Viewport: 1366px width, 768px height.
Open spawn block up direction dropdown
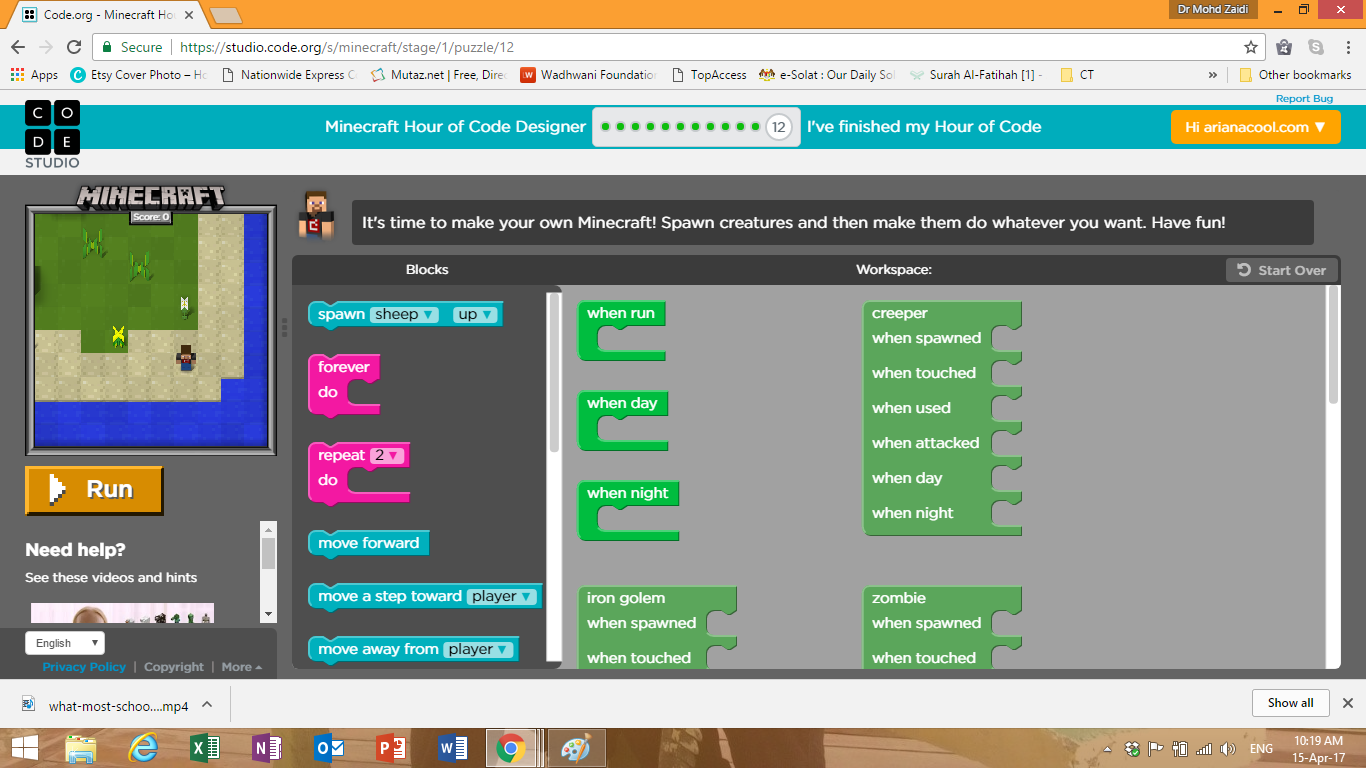pos(475,314)
